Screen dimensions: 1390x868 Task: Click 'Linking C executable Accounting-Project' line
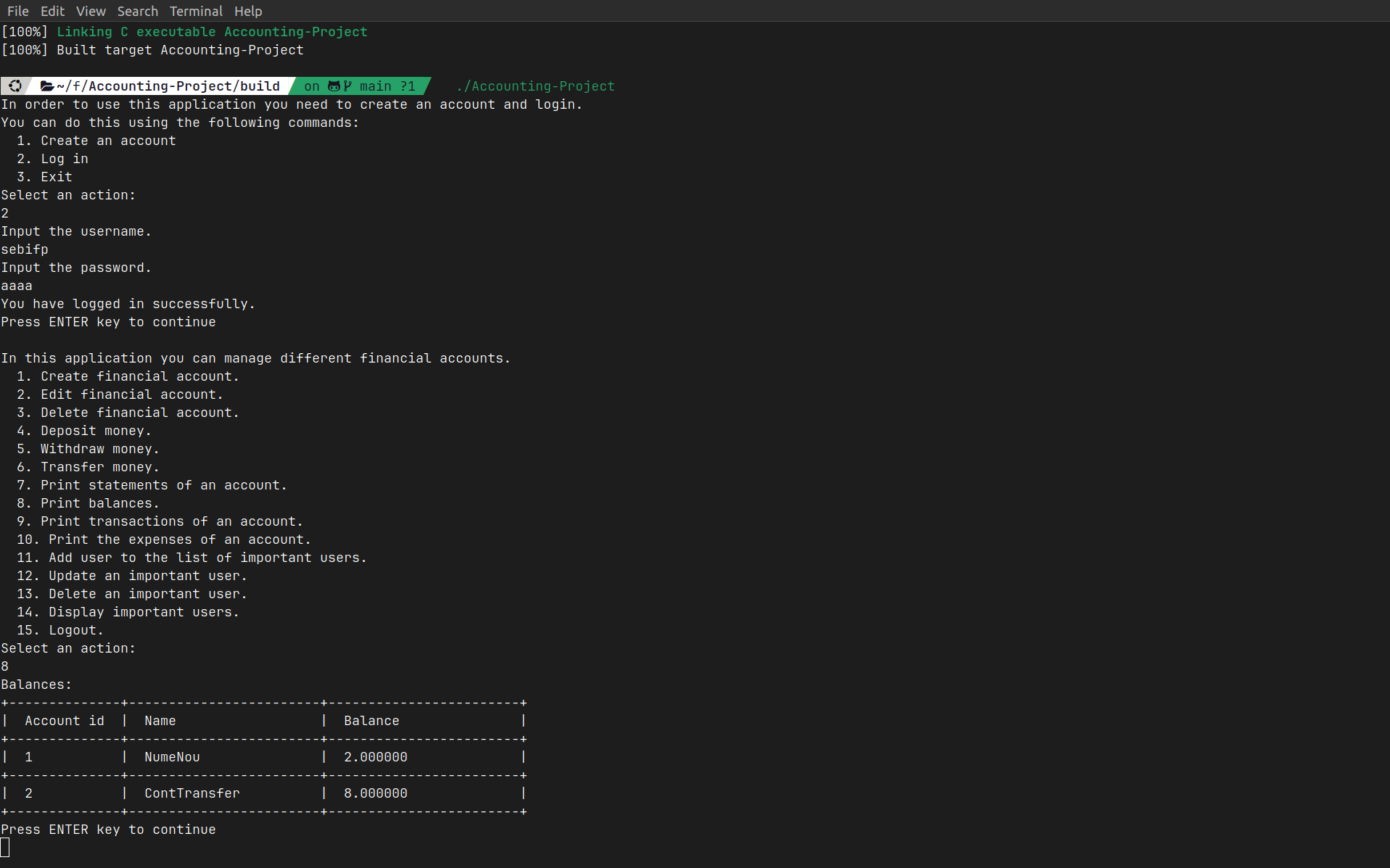point(212,32)
